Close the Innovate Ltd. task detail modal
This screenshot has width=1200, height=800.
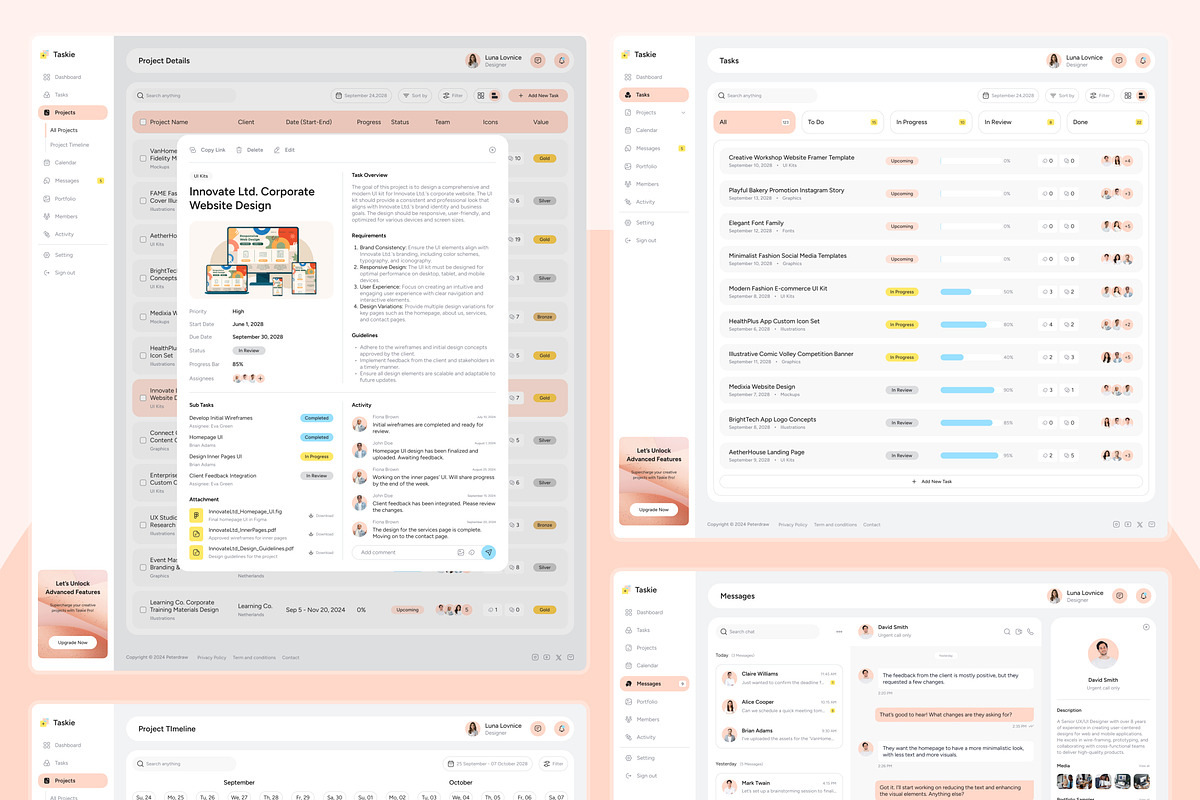pos(492,150)
